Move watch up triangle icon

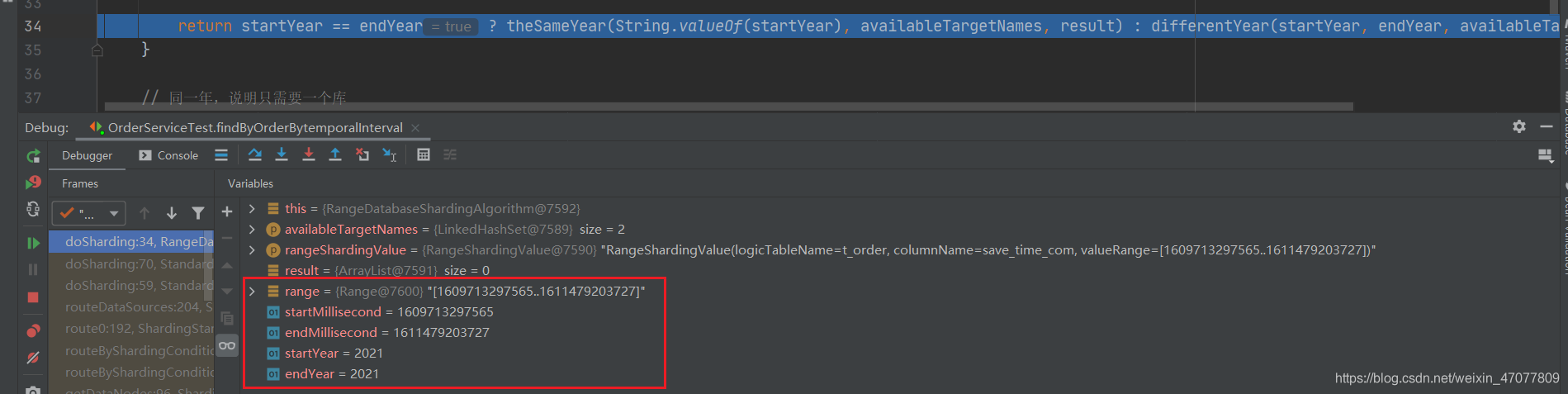click(x=227, y=265)
